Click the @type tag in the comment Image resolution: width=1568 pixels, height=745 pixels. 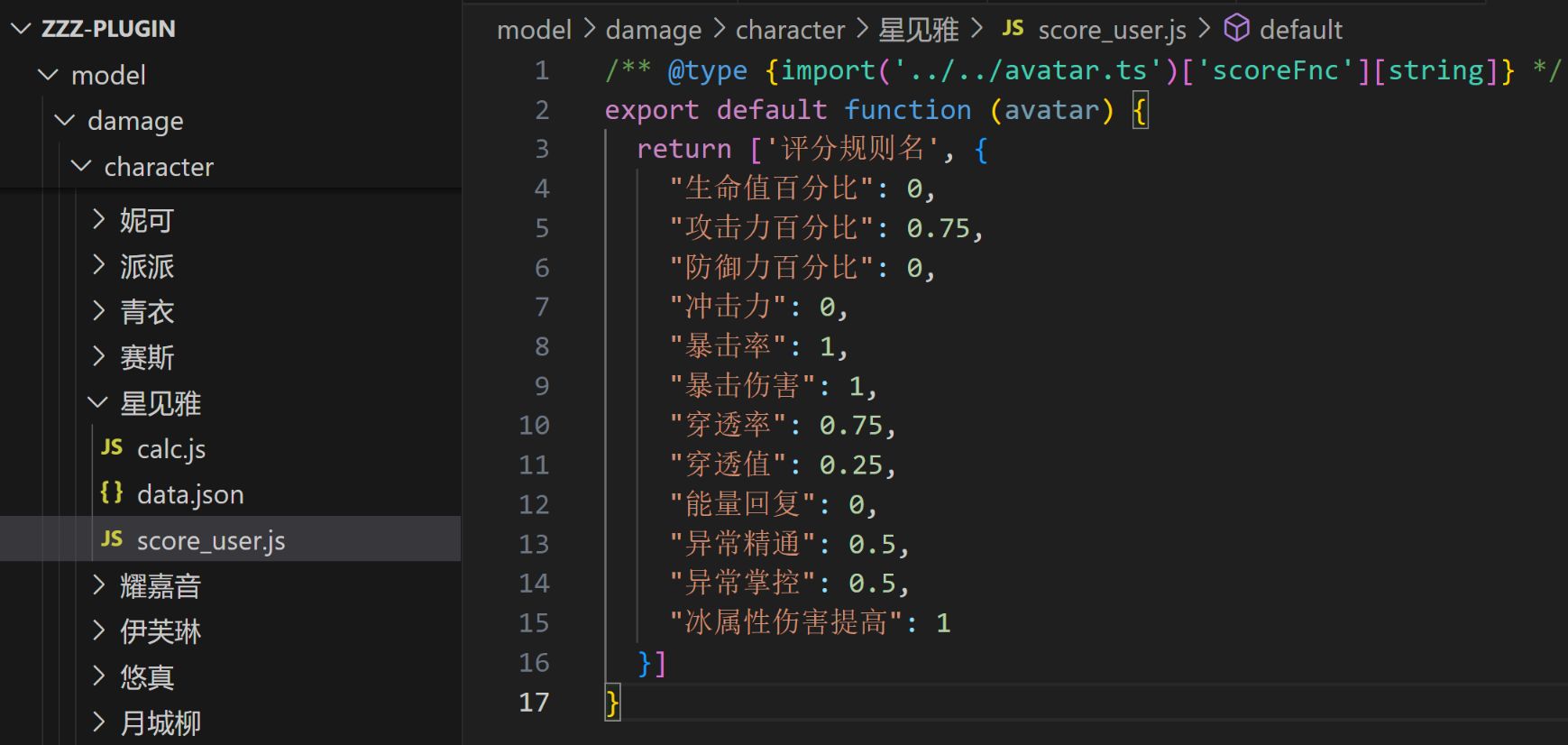pyautogui.click(x=707, y=70)
